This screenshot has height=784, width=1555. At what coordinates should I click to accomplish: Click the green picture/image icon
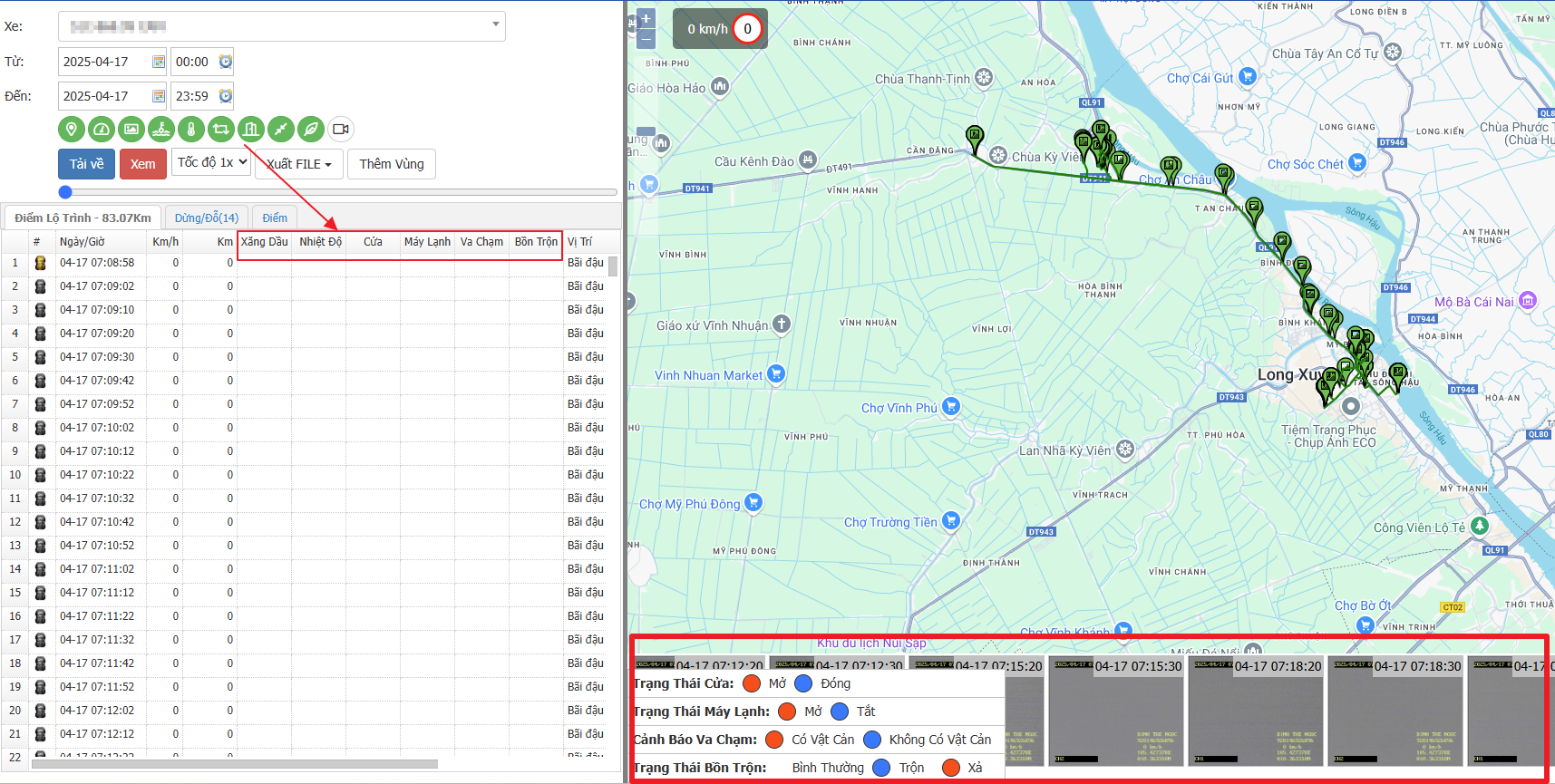[x=131, y=130]
